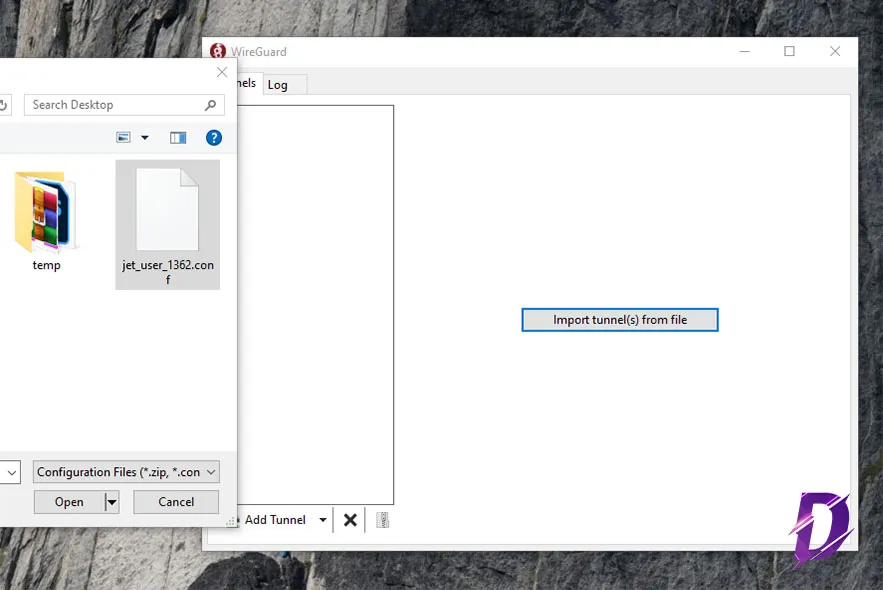Expand the Add Tunnel dropdown arrow
883x590 pixels.
[323, 520]
